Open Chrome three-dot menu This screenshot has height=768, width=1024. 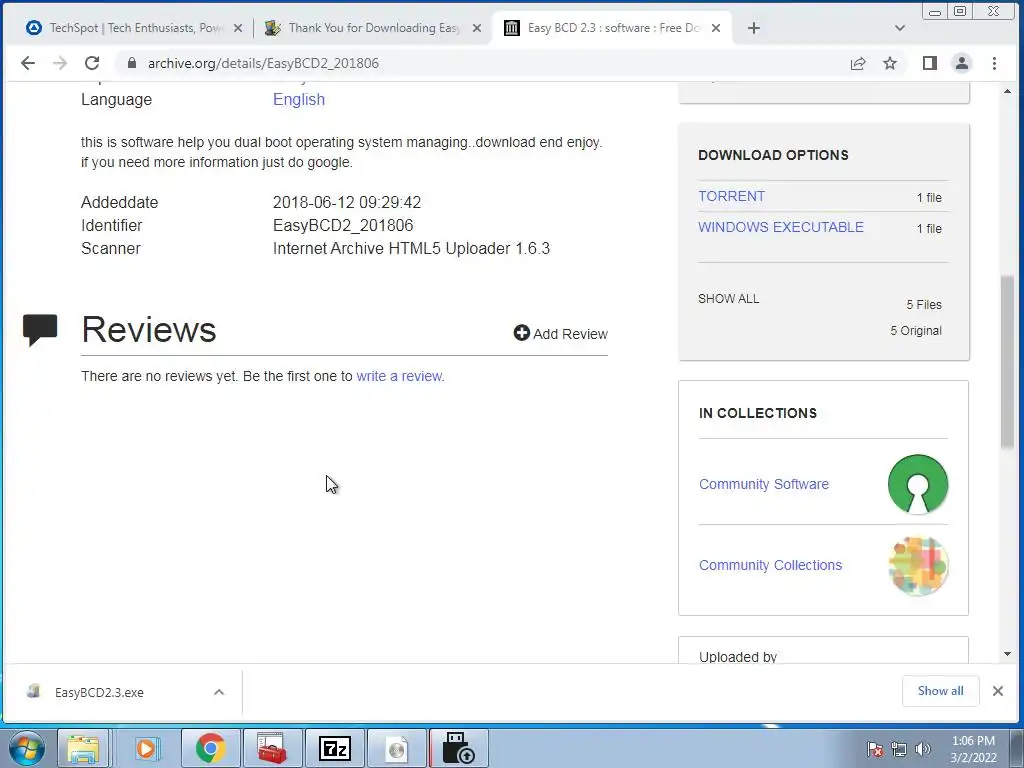click(x=994, y=63)
